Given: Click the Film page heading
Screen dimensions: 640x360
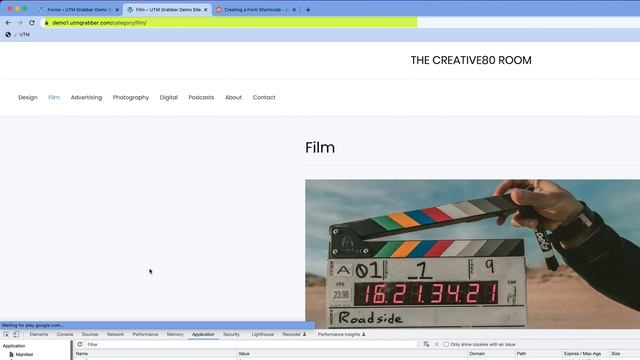Looking at the screenshot, I should 320,148.
